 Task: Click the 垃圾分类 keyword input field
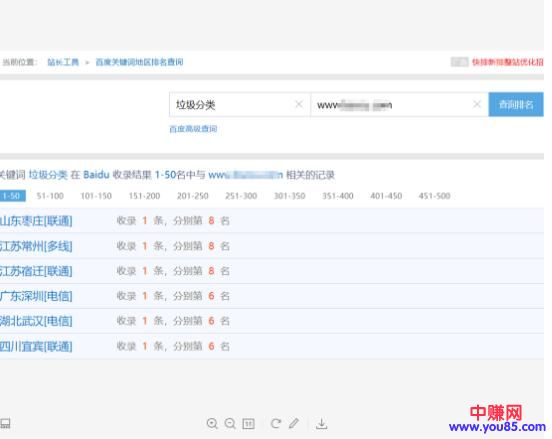[240, 105]
